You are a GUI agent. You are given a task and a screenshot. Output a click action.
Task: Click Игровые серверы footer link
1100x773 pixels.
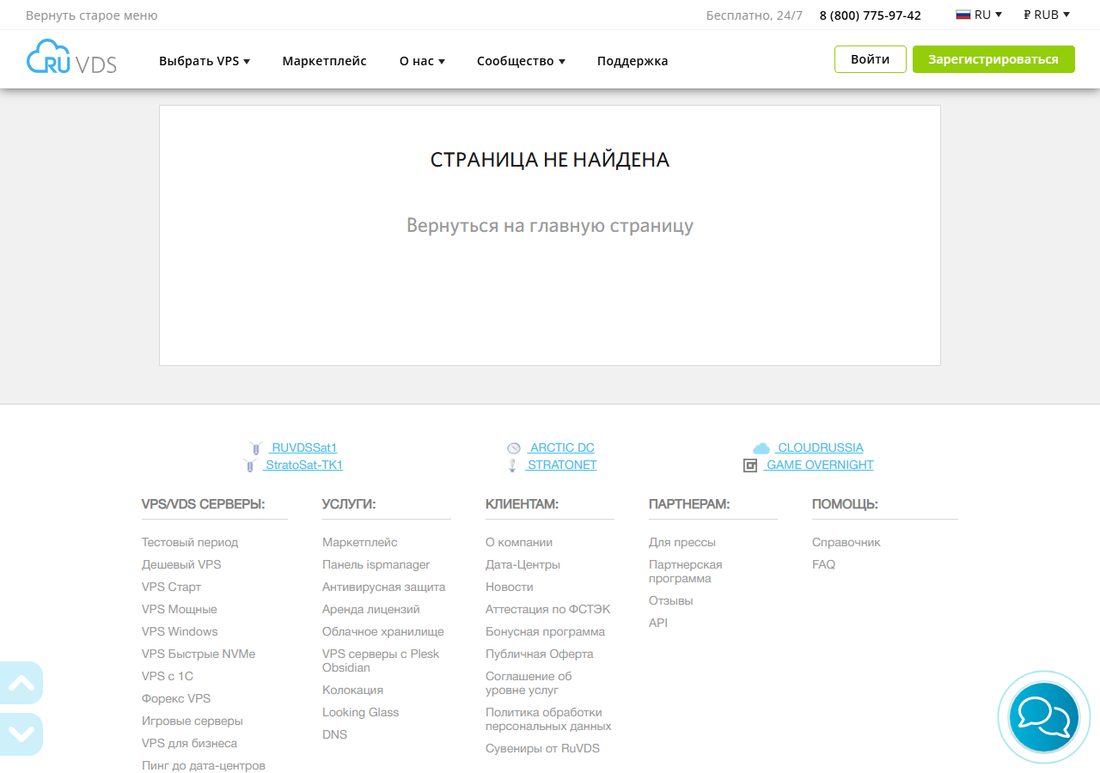coord(192,721)
